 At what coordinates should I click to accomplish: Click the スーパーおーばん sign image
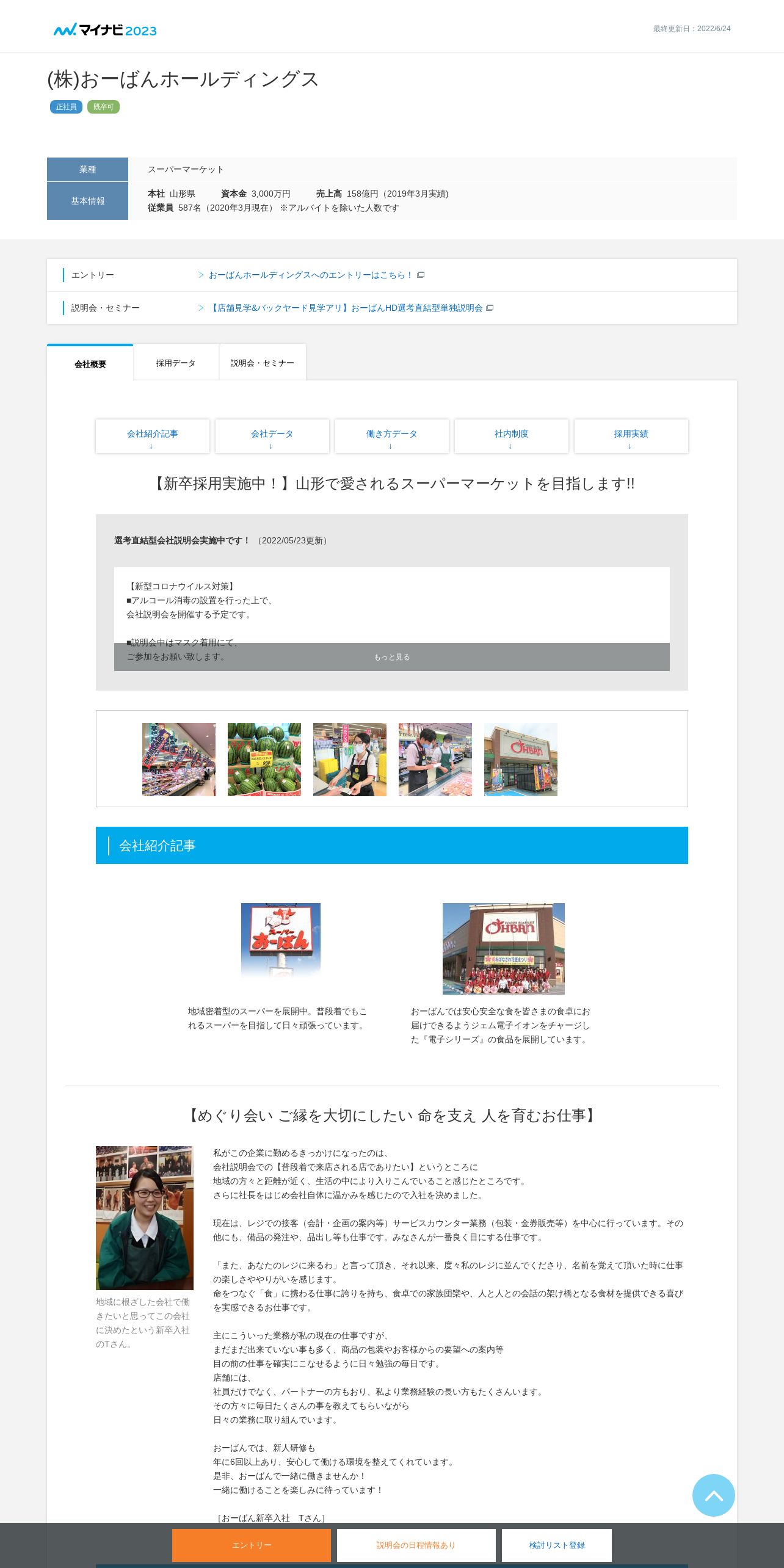tap(281, 940)
